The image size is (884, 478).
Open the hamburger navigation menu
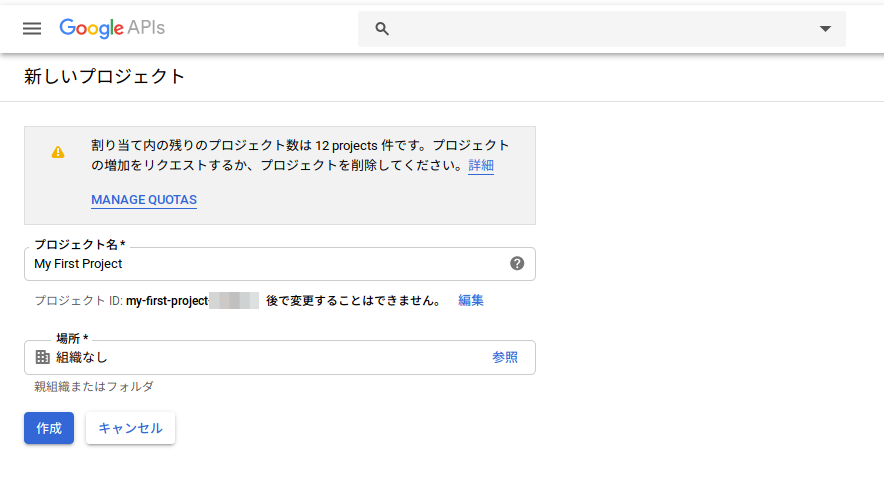(32, 28)
